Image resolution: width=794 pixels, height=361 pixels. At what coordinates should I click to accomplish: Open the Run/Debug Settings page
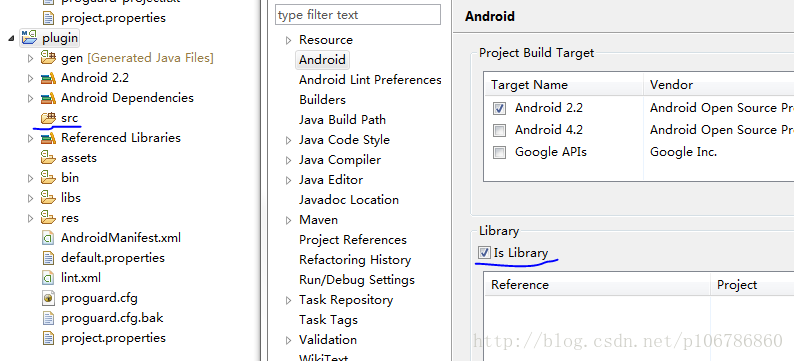tap(357, 280)
